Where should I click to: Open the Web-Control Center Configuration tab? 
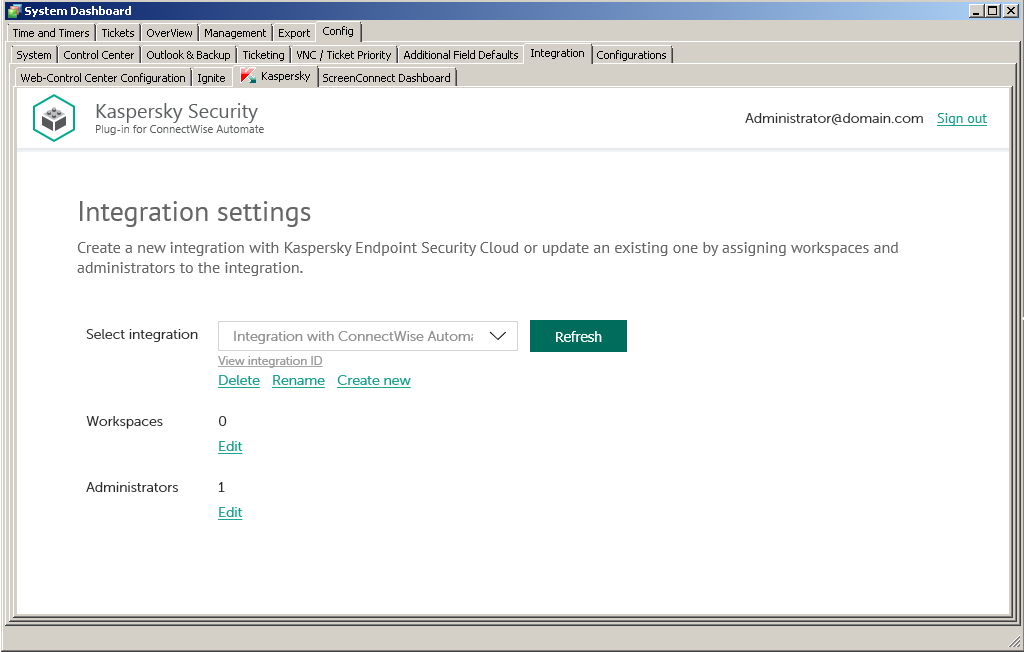103,77
